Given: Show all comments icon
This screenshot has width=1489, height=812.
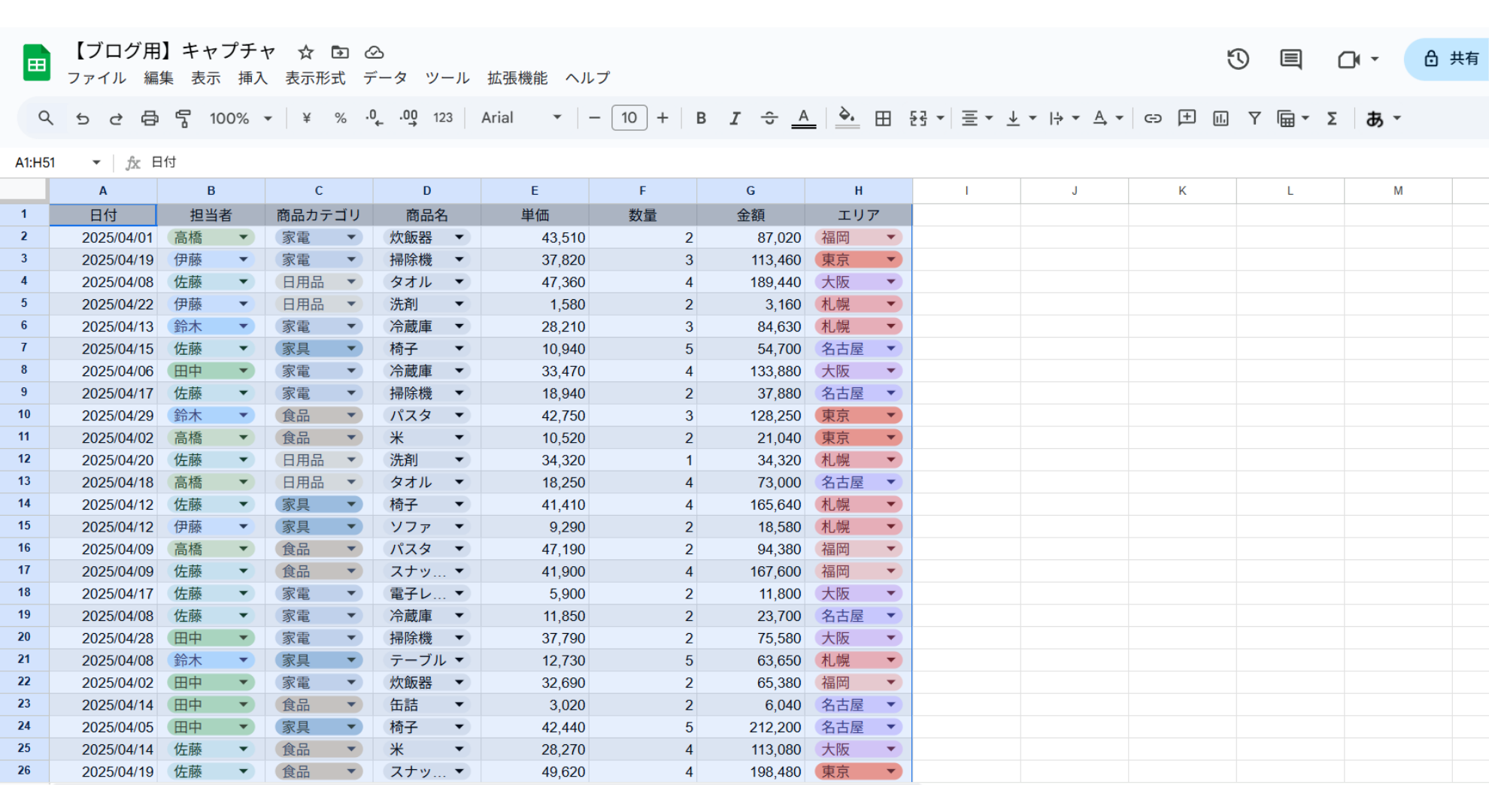Looking at the screenshot, I should pos(1291,59).
